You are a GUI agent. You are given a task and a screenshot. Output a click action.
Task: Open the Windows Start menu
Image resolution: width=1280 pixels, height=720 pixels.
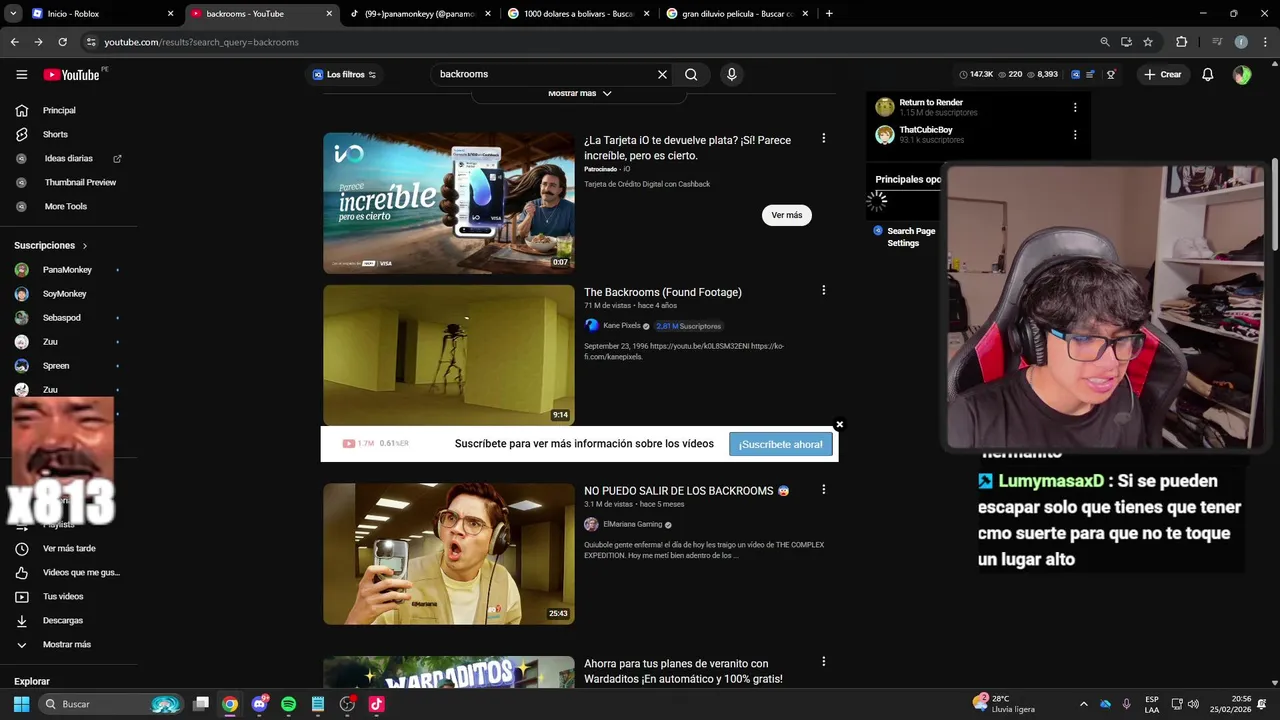point(21,704)
